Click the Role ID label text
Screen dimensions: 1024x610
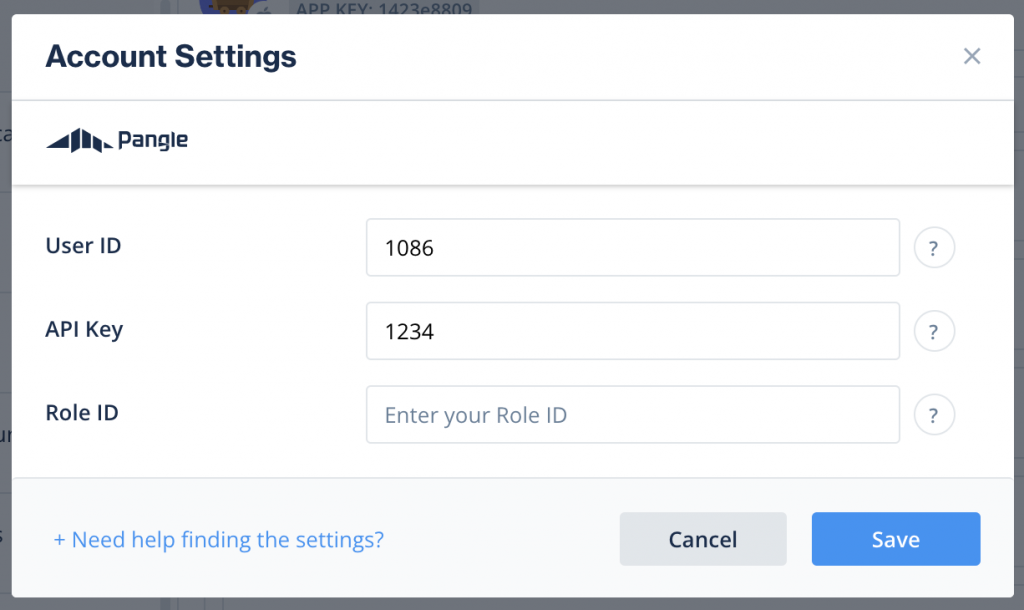click(82, 412)
